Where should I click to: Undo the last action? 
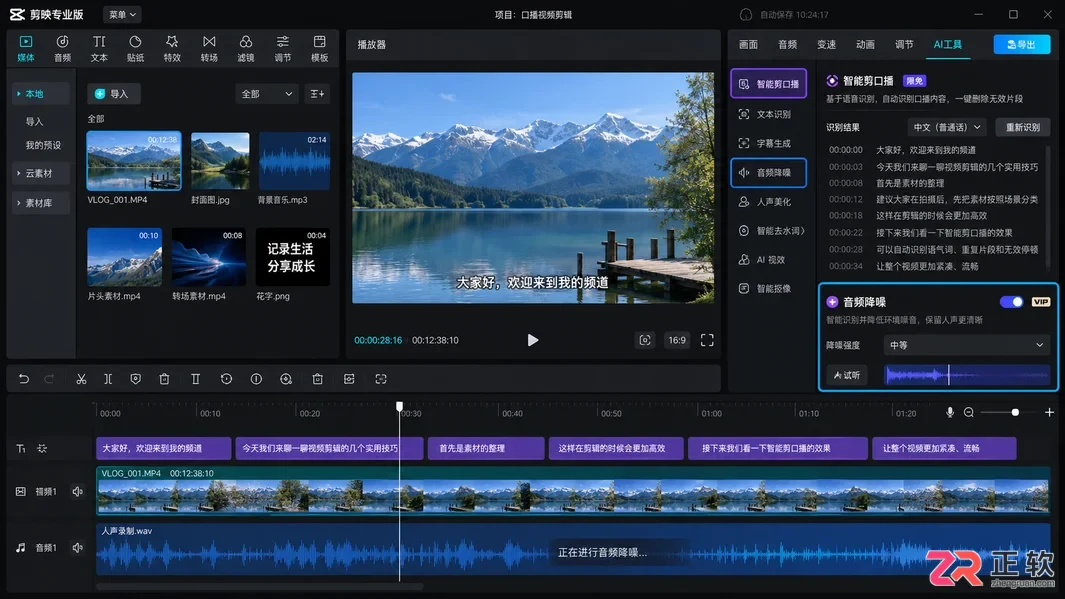[x=24, y=379]
